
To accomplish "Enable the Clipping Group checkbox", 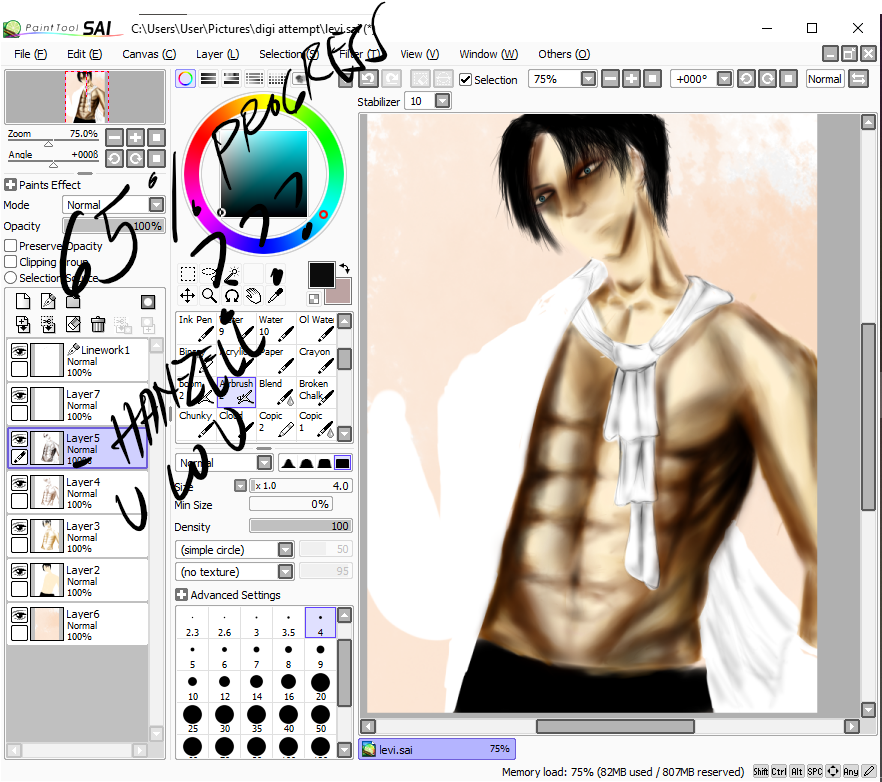I will (10, 262).
